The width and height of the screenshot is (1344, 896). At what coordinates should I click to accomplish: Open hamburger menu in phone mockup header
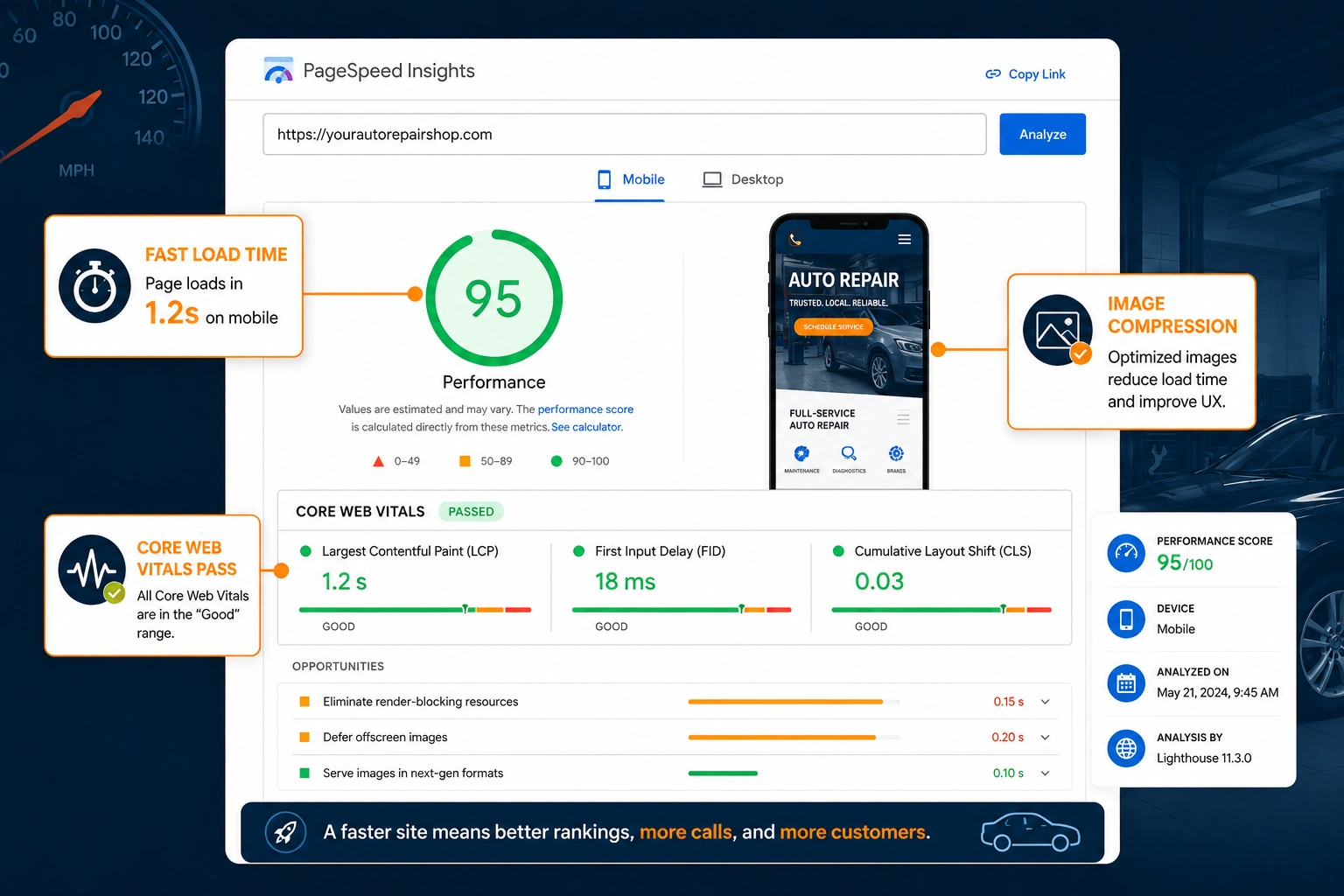point(905,239)
